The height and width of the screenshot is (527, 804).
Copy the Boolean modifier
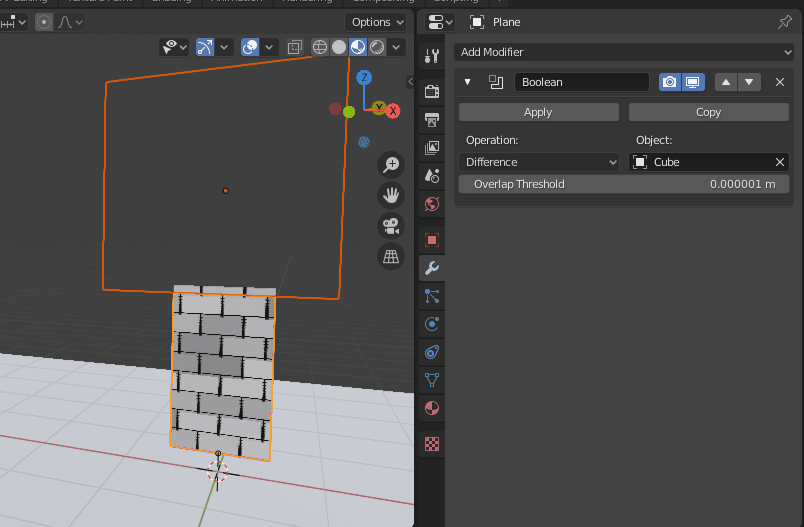[x=709, y=112]
